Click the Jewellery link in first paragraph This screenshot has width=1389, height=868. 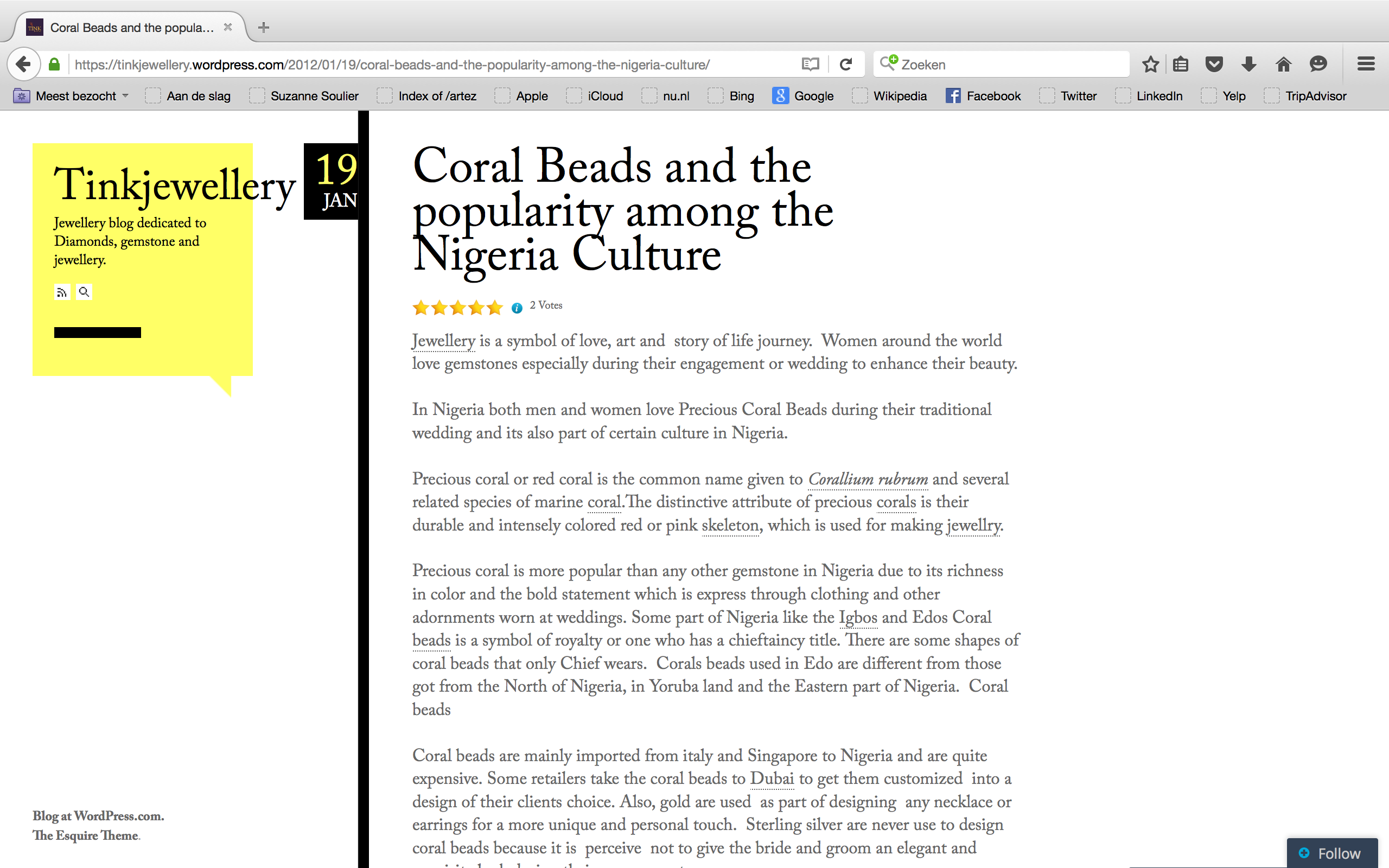point(444,341)
